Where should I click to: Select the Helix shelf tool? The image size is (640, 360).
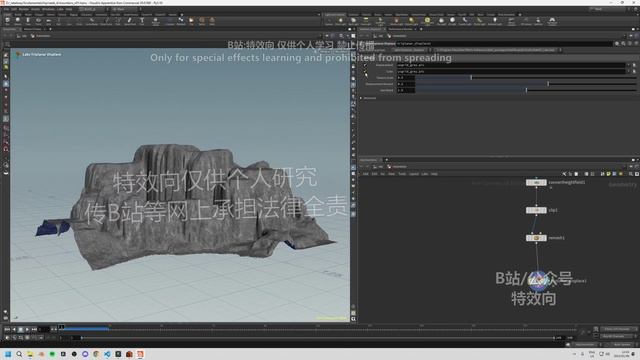[x=212, y=21]
